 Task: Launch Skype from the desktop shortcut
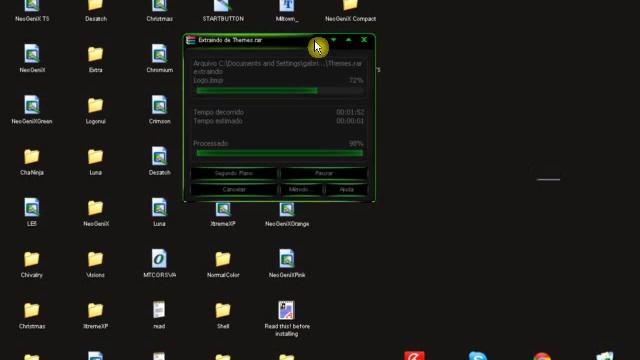(478, 356)
